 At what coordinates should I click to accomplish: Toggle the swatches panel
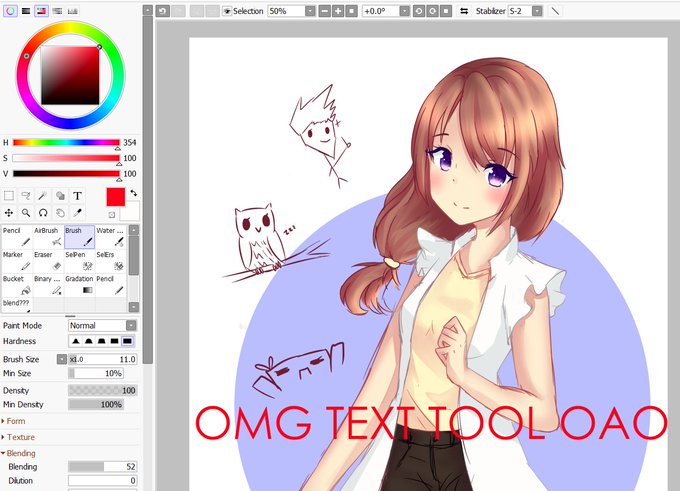pyautogui.click(x=73, y=11)
